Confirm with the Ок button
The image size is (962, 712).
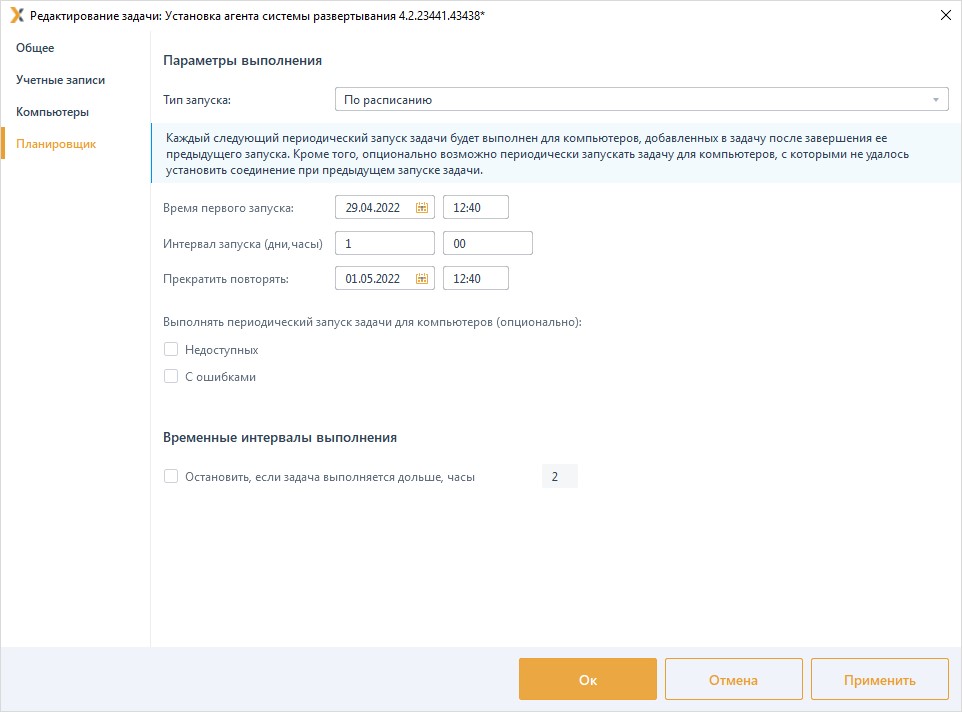(x=588, y=679)
